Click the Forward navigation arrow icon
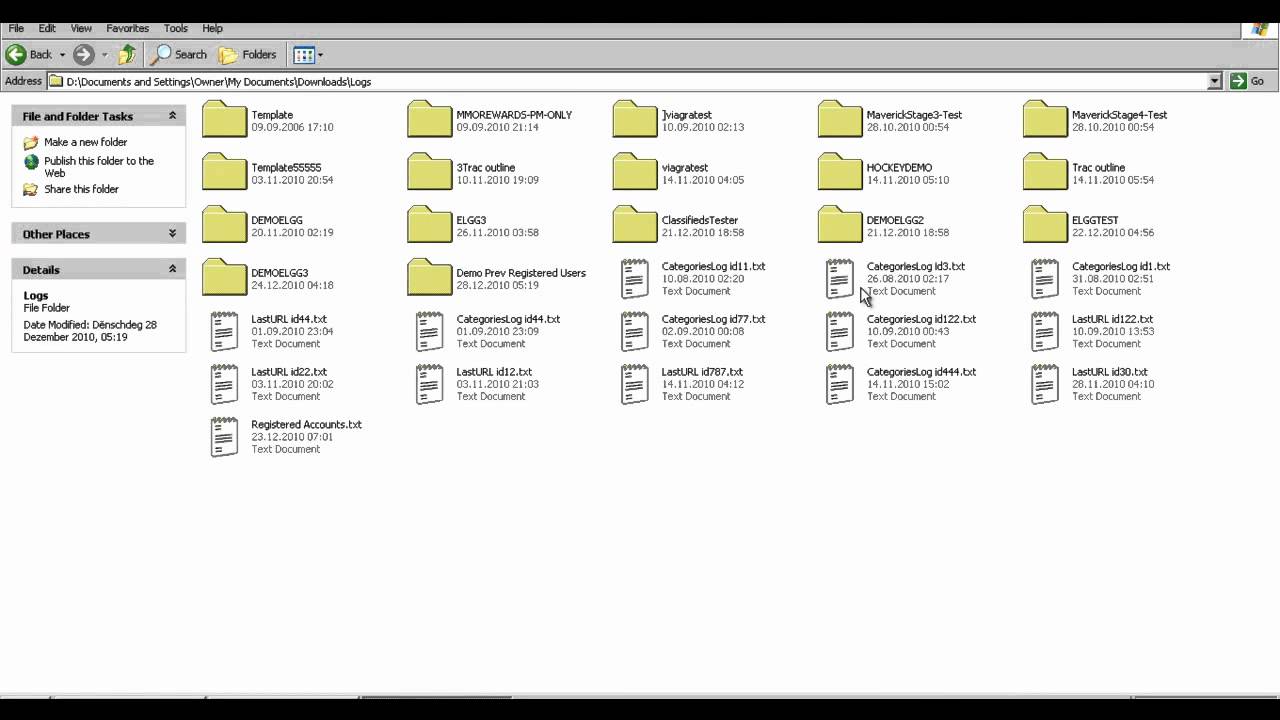Viewport: 1280px width, 720px height. point(84,54)
